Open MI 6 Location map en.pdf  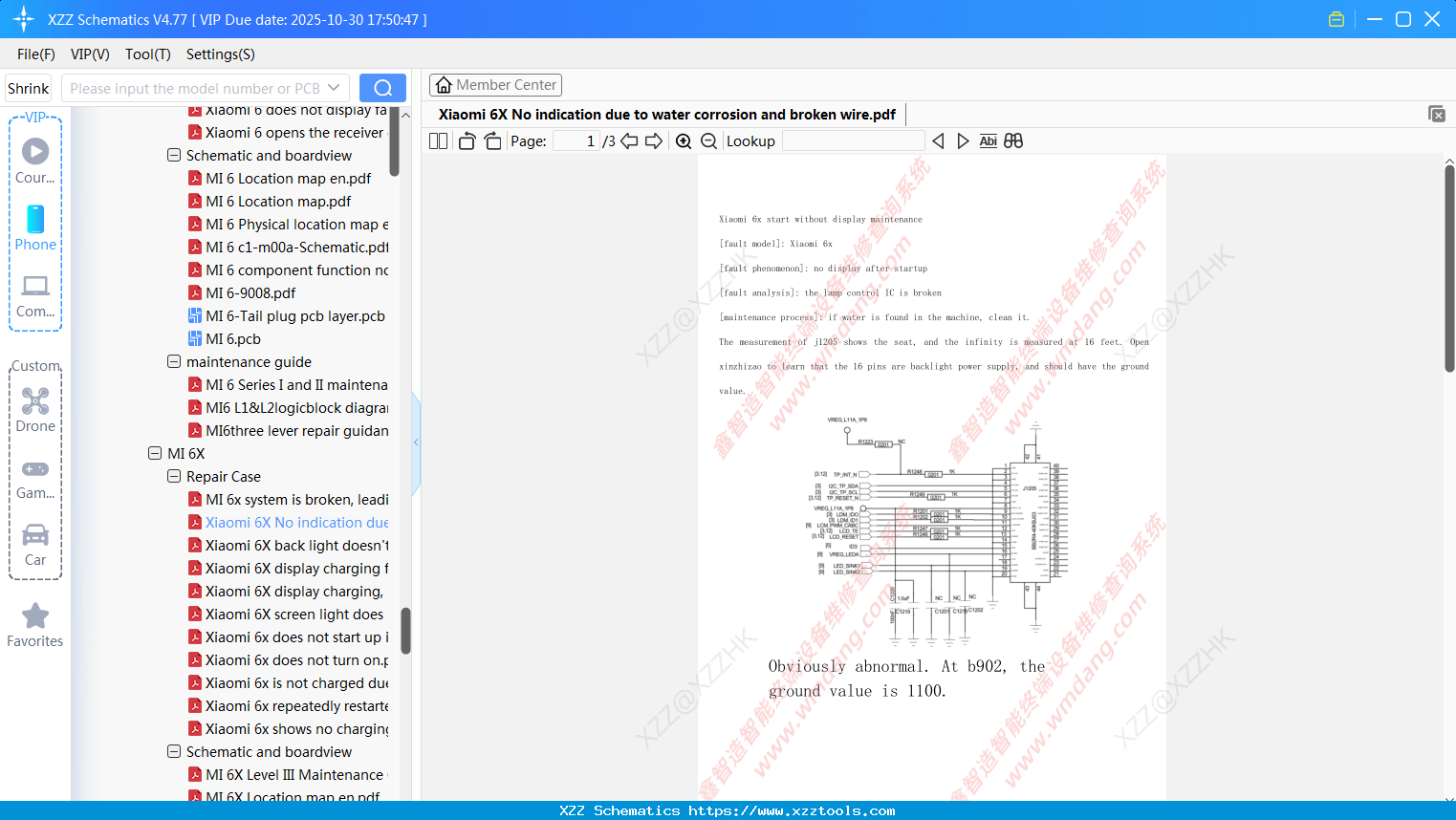coord(279,179)
